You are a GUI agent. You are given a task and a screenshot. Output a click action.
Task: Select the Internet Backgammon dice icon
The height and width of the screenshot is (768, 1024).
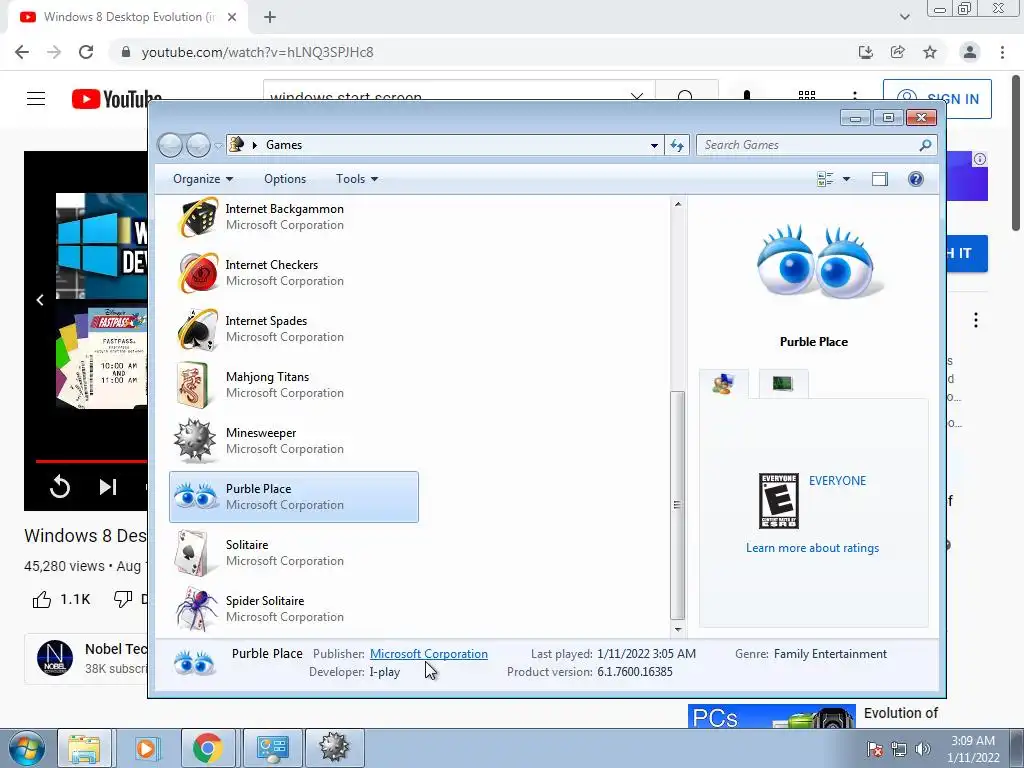coord(198,217)
